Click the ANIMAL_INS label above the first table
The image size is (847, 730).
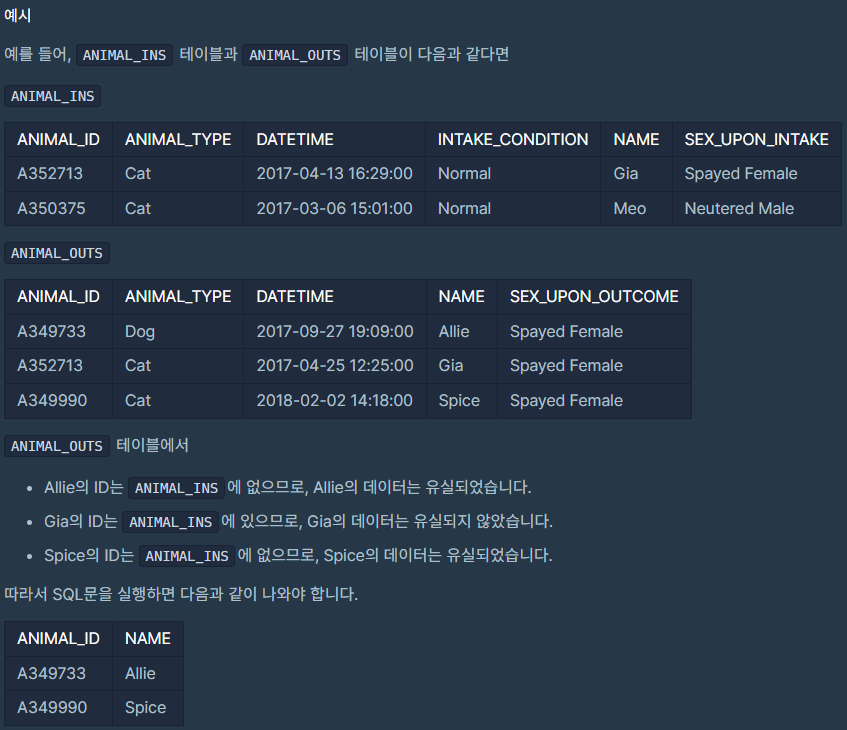tap(52, 96)
